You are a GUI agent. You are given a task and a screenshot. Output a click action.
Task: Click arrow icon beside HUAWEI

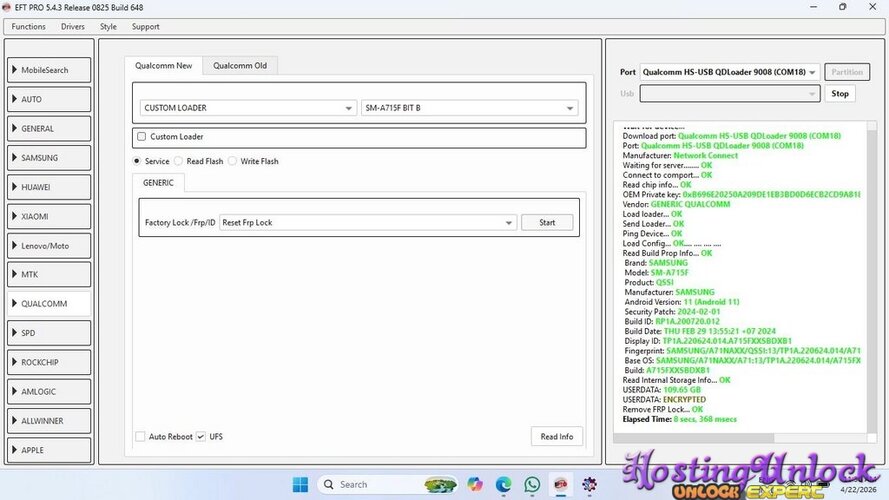tap(14, 187)
